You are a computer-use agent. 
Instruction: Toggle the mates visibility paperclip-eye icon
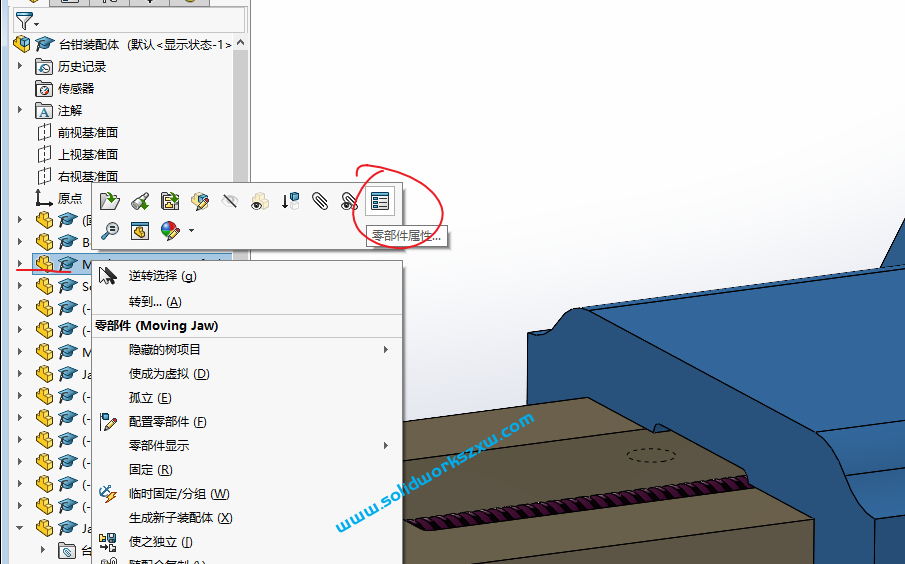point(348,201)
